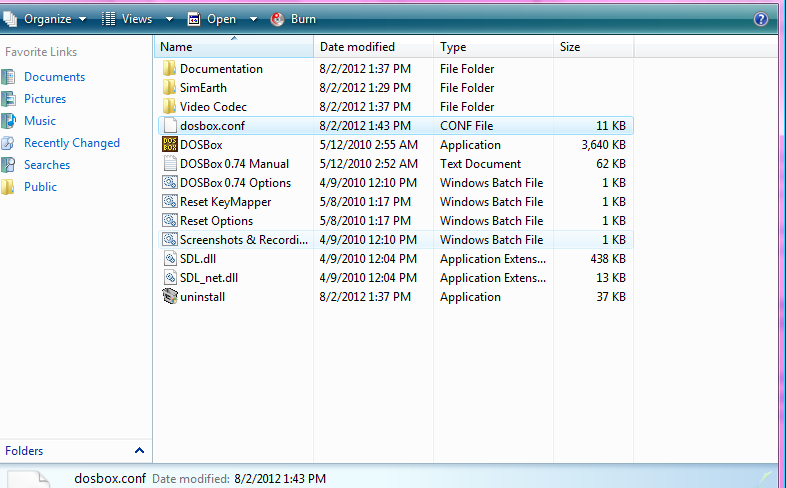The height and width of the screenshot is (488, 786).
Task: Click the Open toolbar icon
Action: point(194,19)
